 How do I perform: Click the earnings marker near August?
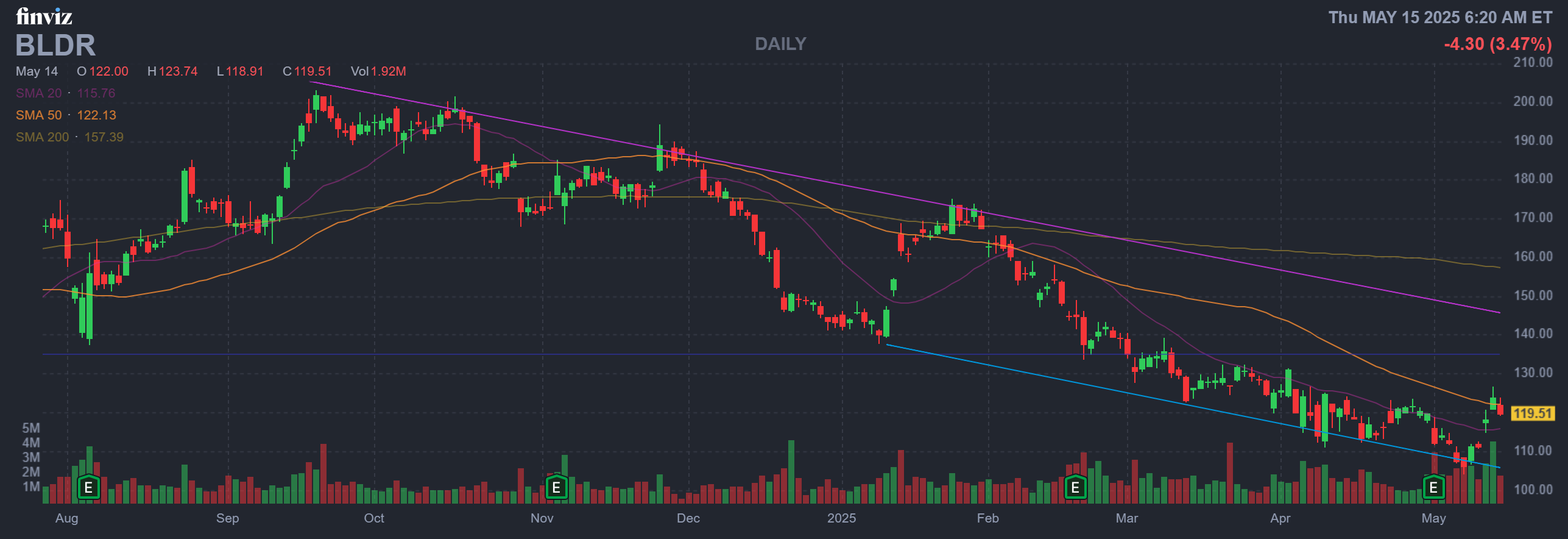[x=89, y=488]
